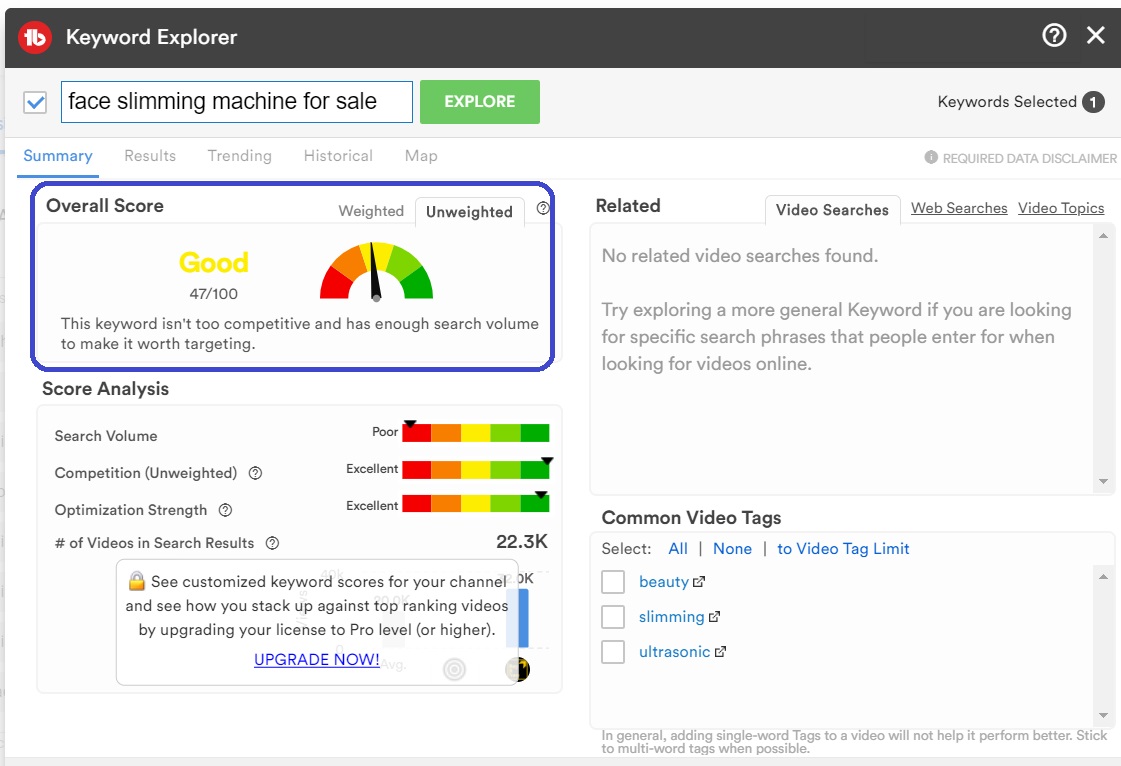Click the channel avatar icon under chart
This screenshot has height=766, width=1121.
(518, 669)
